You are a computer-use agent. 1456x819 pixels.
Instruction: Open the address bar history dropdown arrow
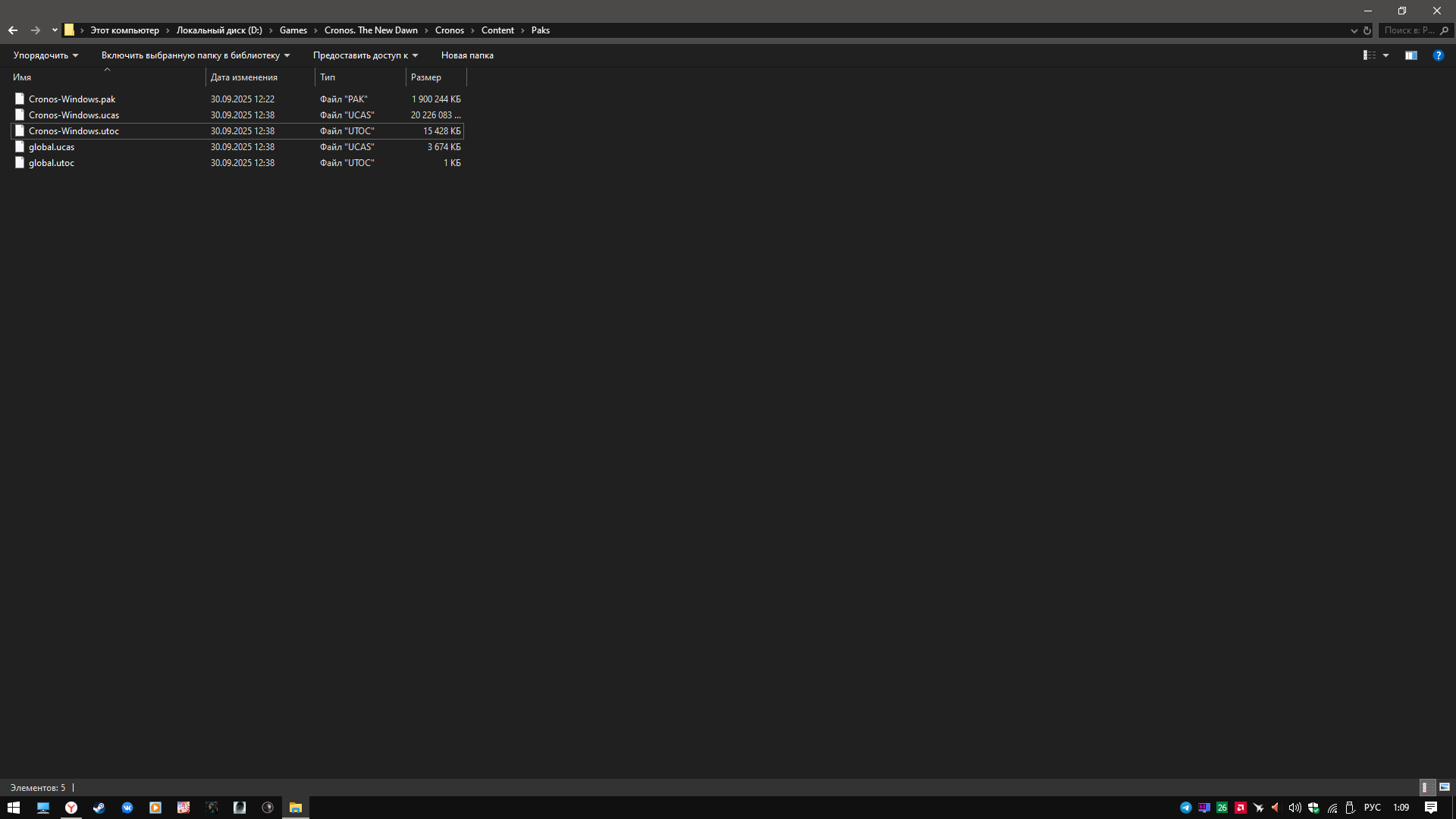click(x=1354, y=30)
